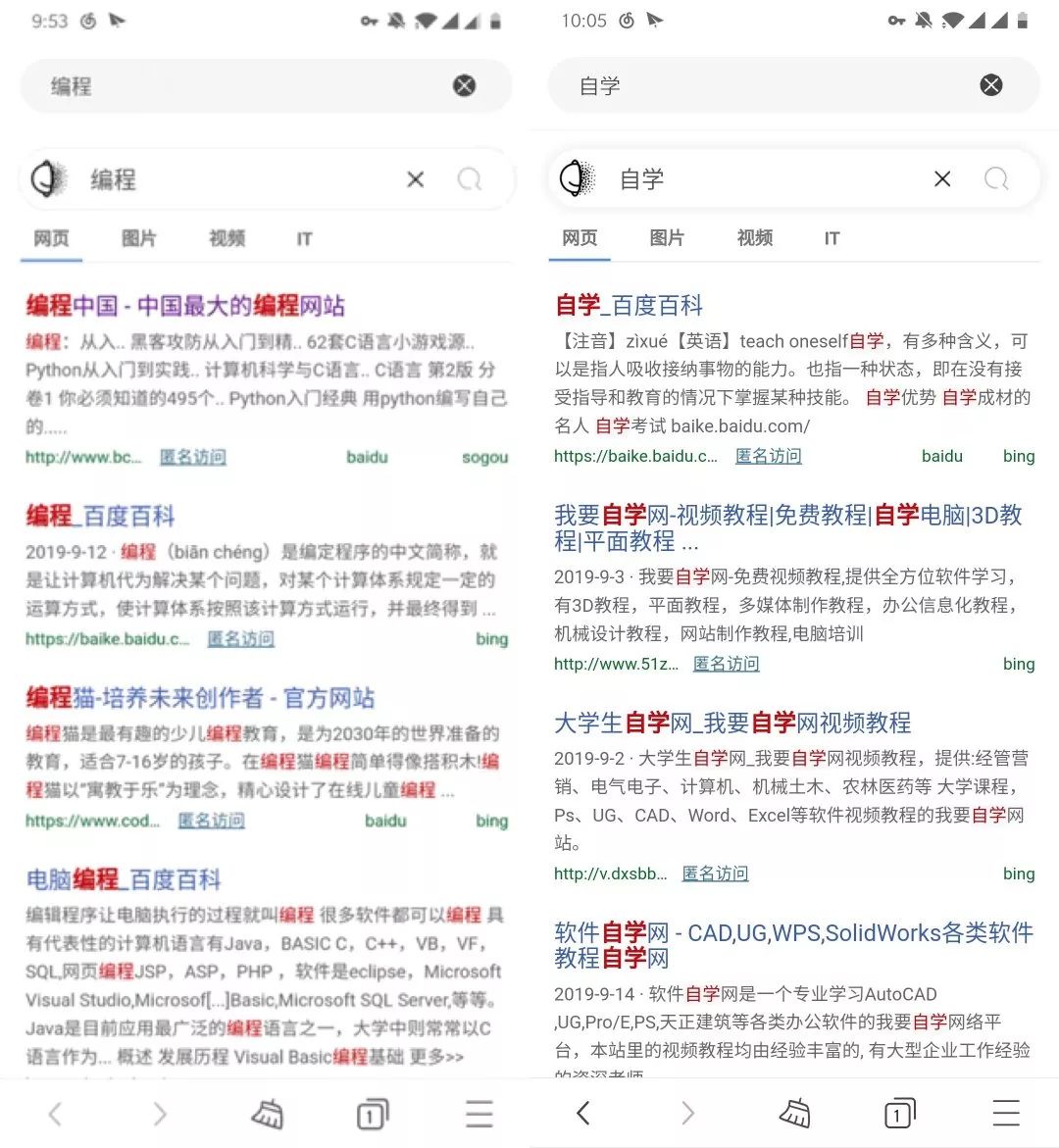Screen dimensions: 1059x1148
Task: Open the tab switcher on right screen
Action: pos(900,1113)
